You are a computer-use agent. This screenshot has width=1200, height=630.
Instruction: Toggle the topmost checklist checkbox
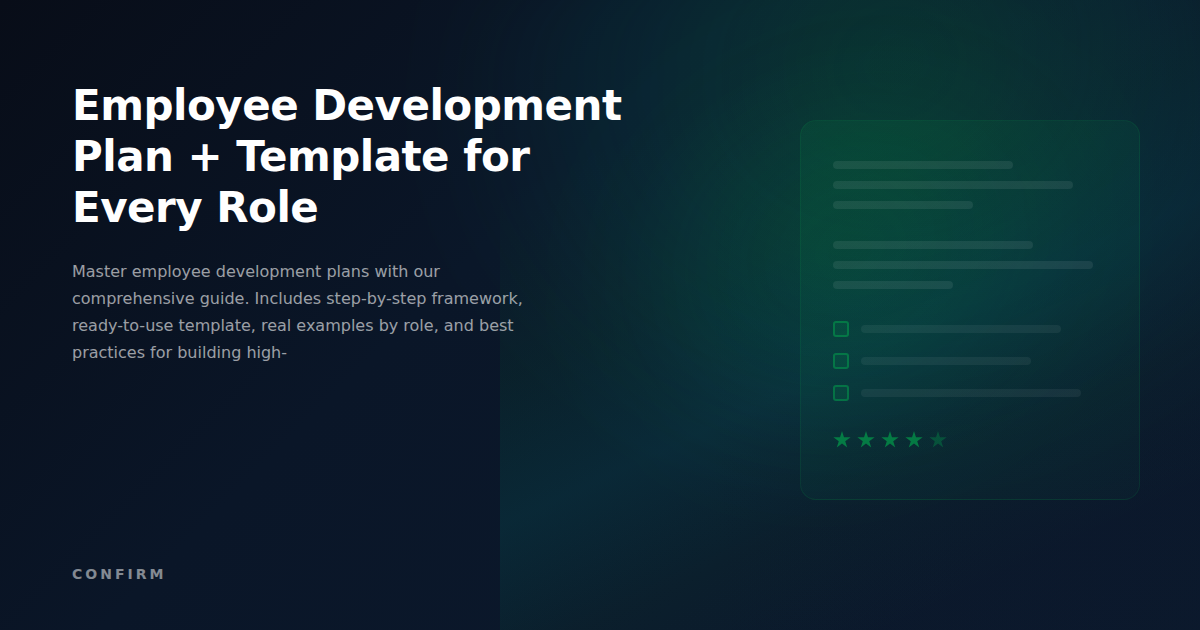click(x=840, y=328)
